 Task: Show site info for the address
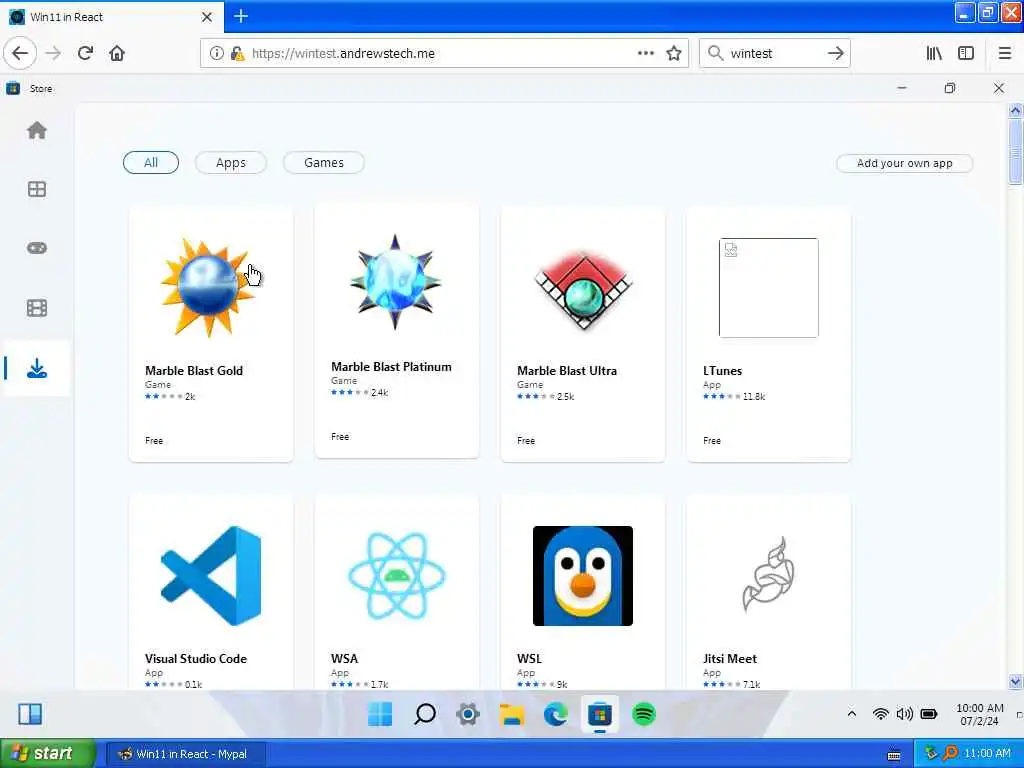216,54
